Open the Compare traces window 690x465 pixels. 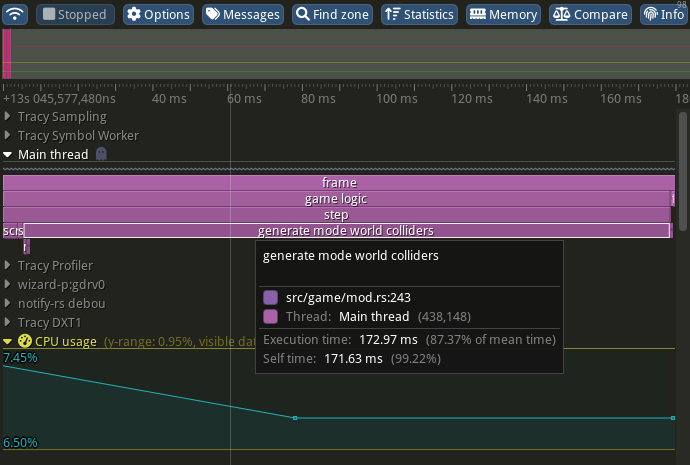(591, 14)
